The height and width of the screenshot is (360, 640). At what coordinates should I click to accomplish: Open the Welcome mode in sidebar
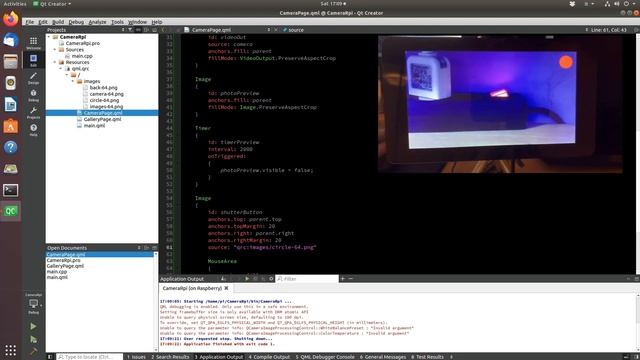(33, 42)
